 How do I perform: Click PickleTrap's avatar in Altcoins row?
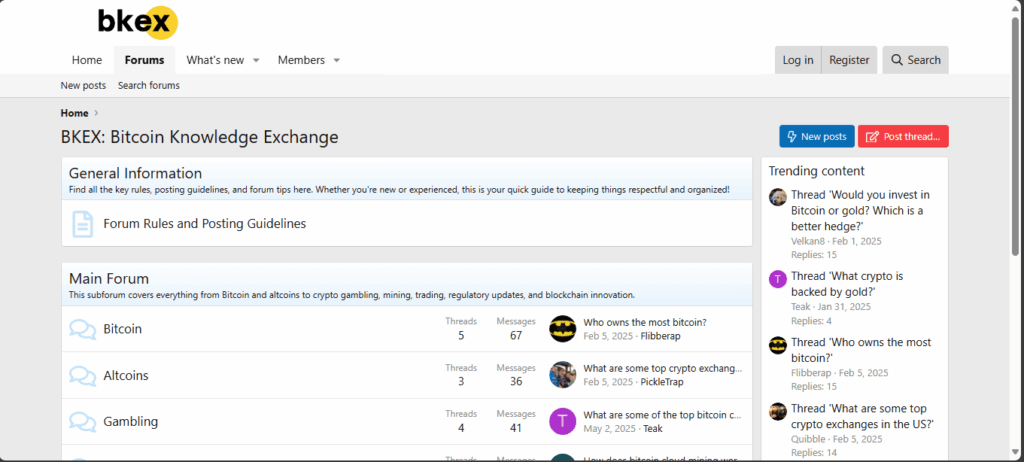[x=563, y=376]
